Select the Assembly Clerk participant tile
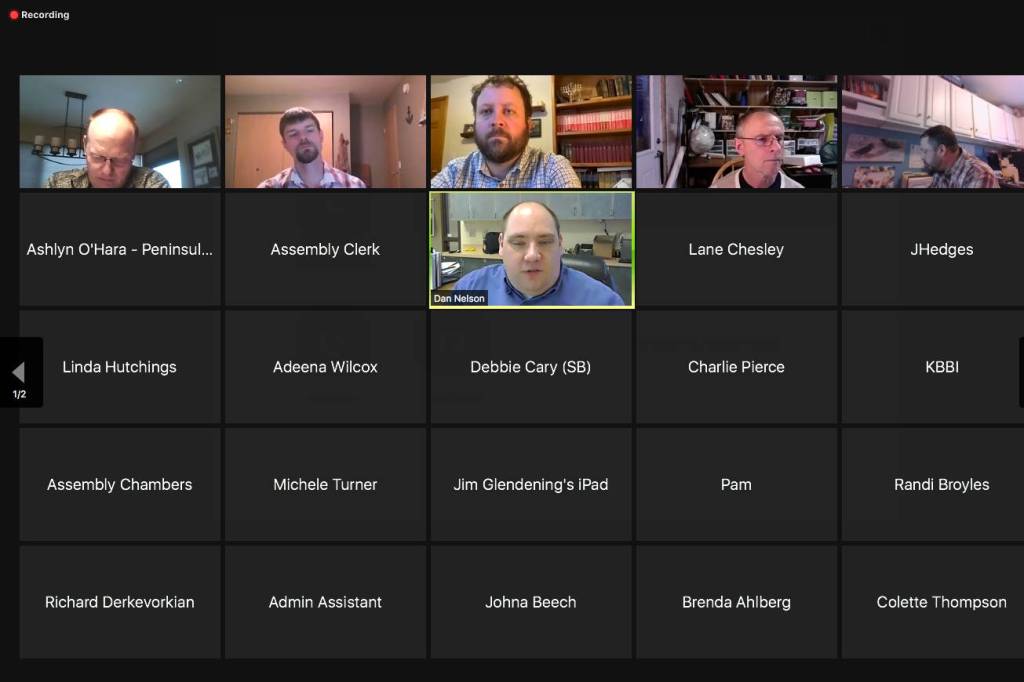The image size is (1024, 682). click(x=325, y=250)
